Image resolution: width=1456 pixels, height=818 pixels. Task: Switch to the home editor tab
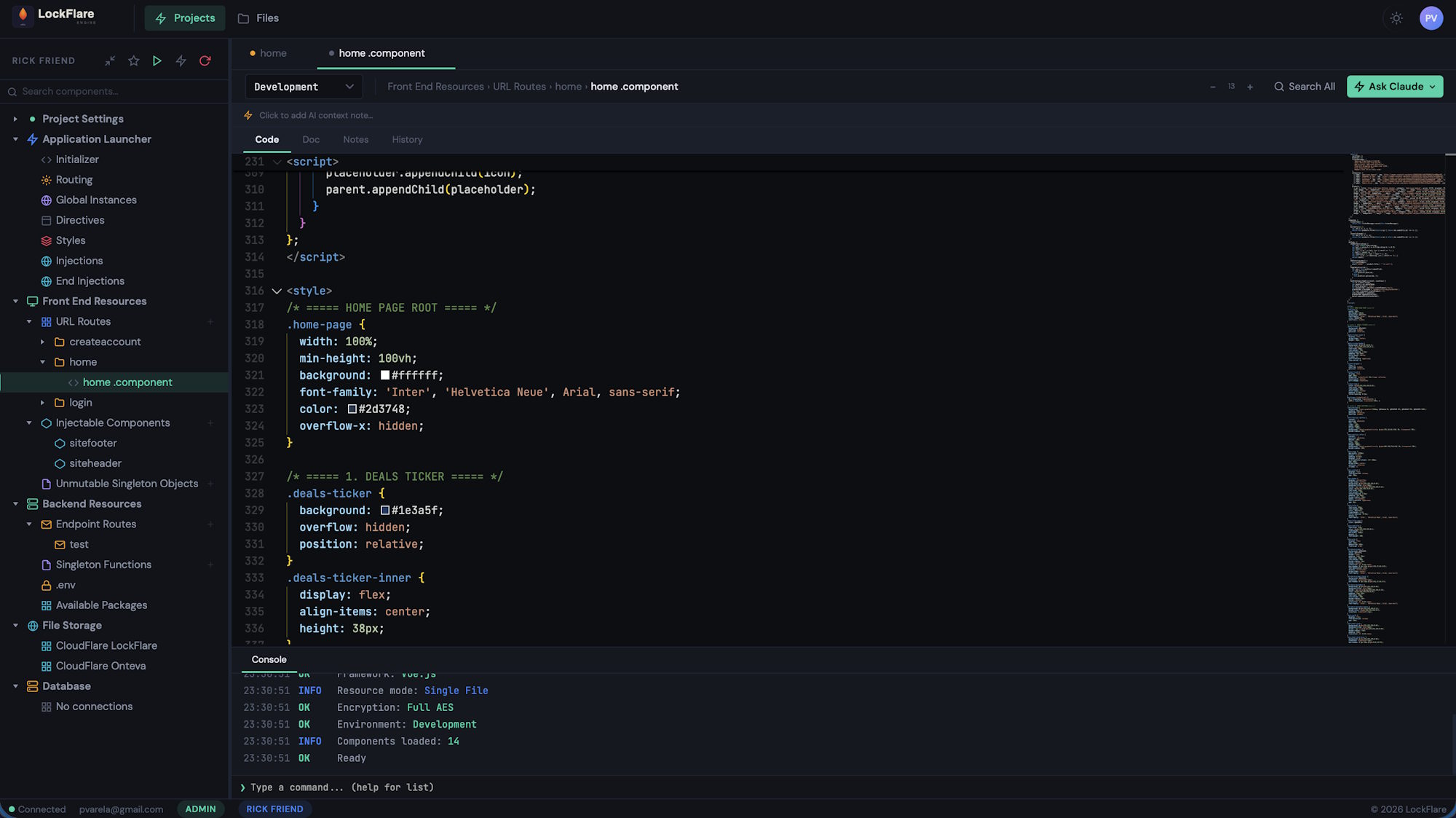(x=268, y=53)
